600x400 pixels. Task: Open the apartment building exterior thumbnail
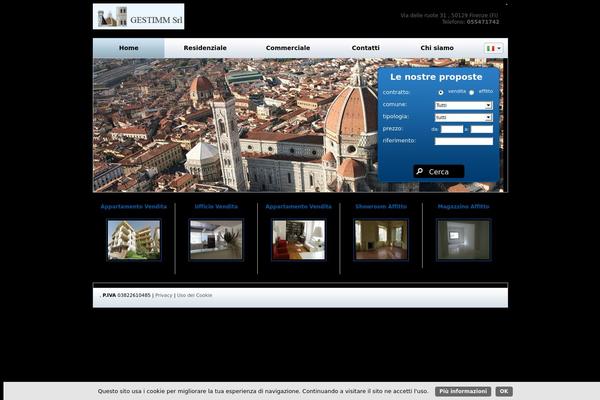134,240
